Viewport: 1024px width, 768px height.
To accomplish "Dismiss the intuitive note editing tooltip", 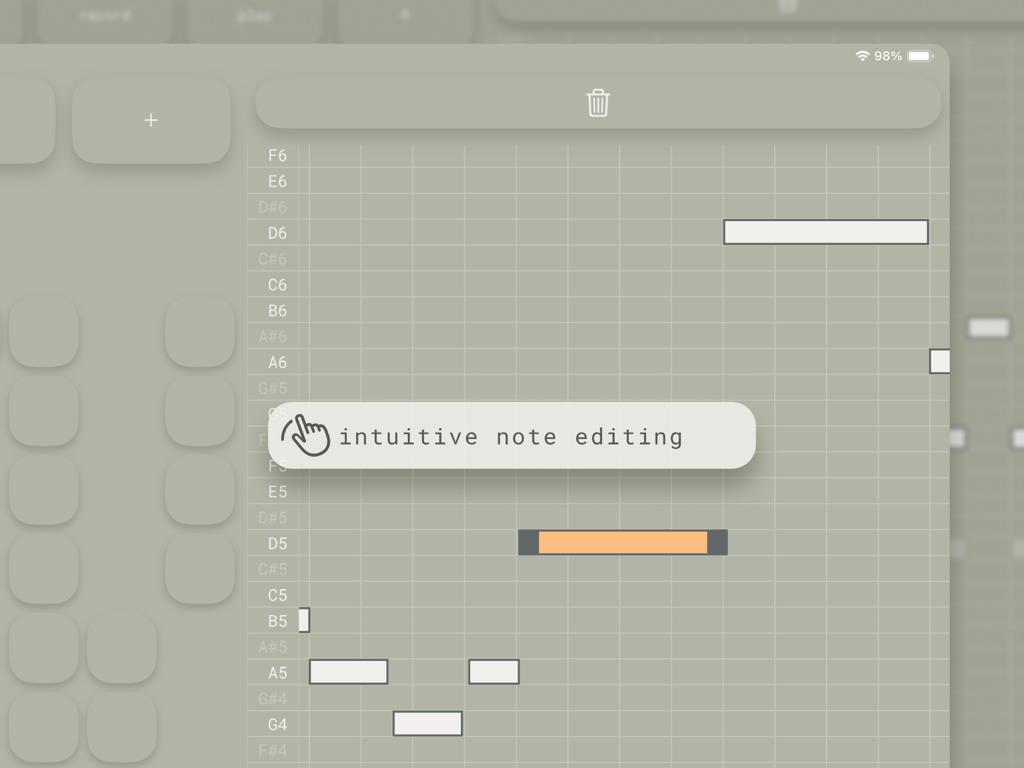I will (511, 436).
